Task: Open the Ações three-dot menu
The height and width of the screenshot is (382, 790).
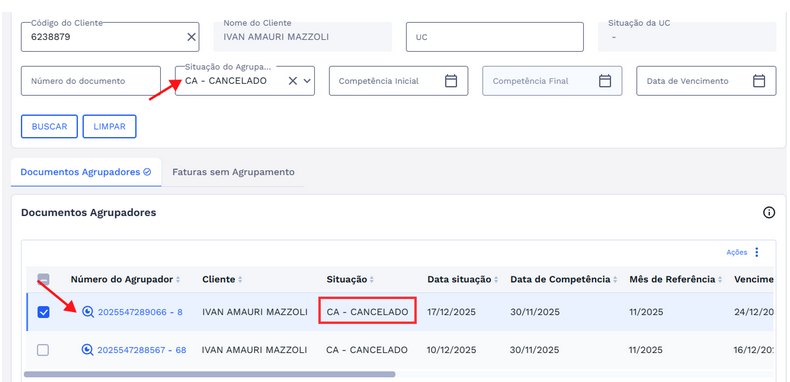Action: 756,252
